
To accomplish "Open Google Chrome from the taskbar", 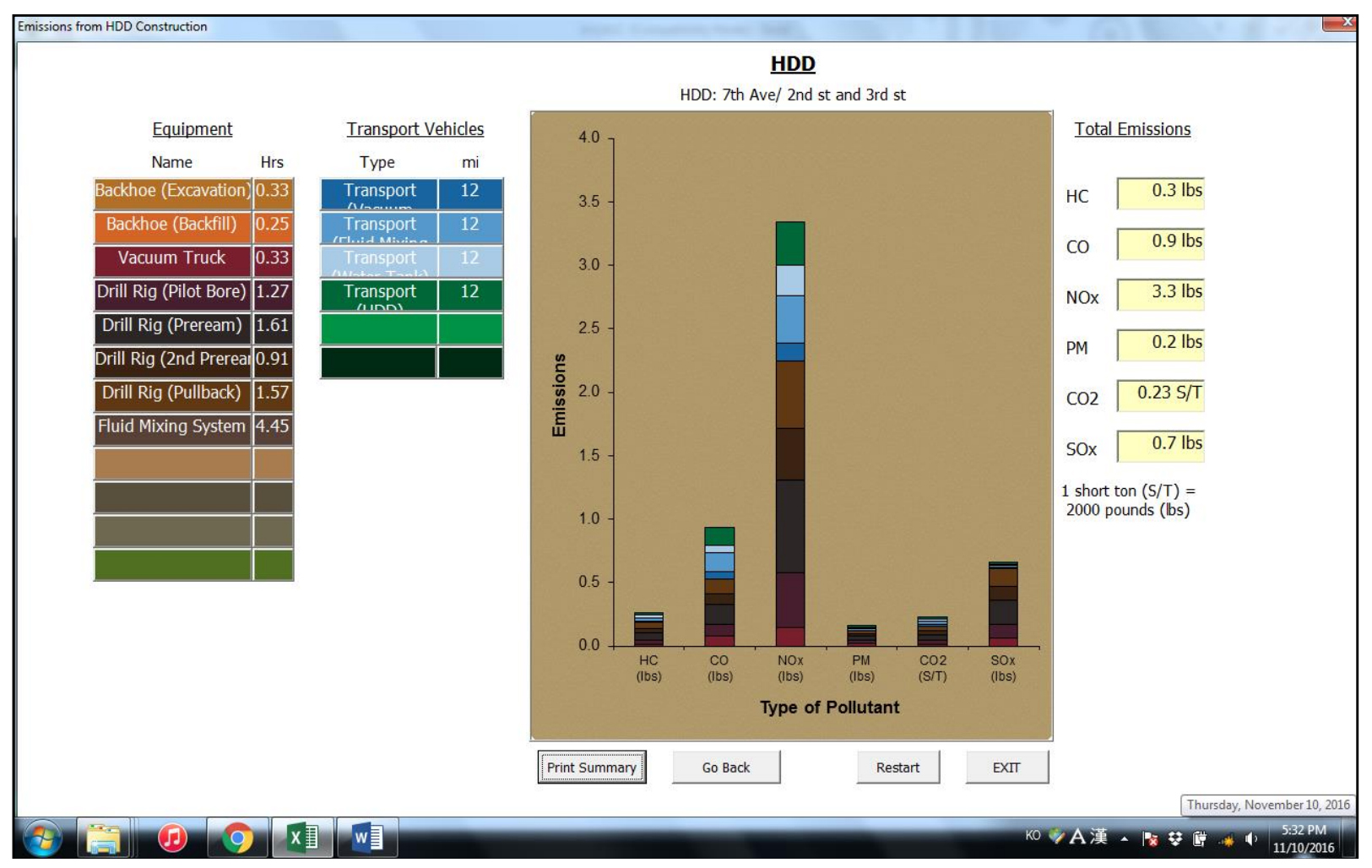I will 237,838.
